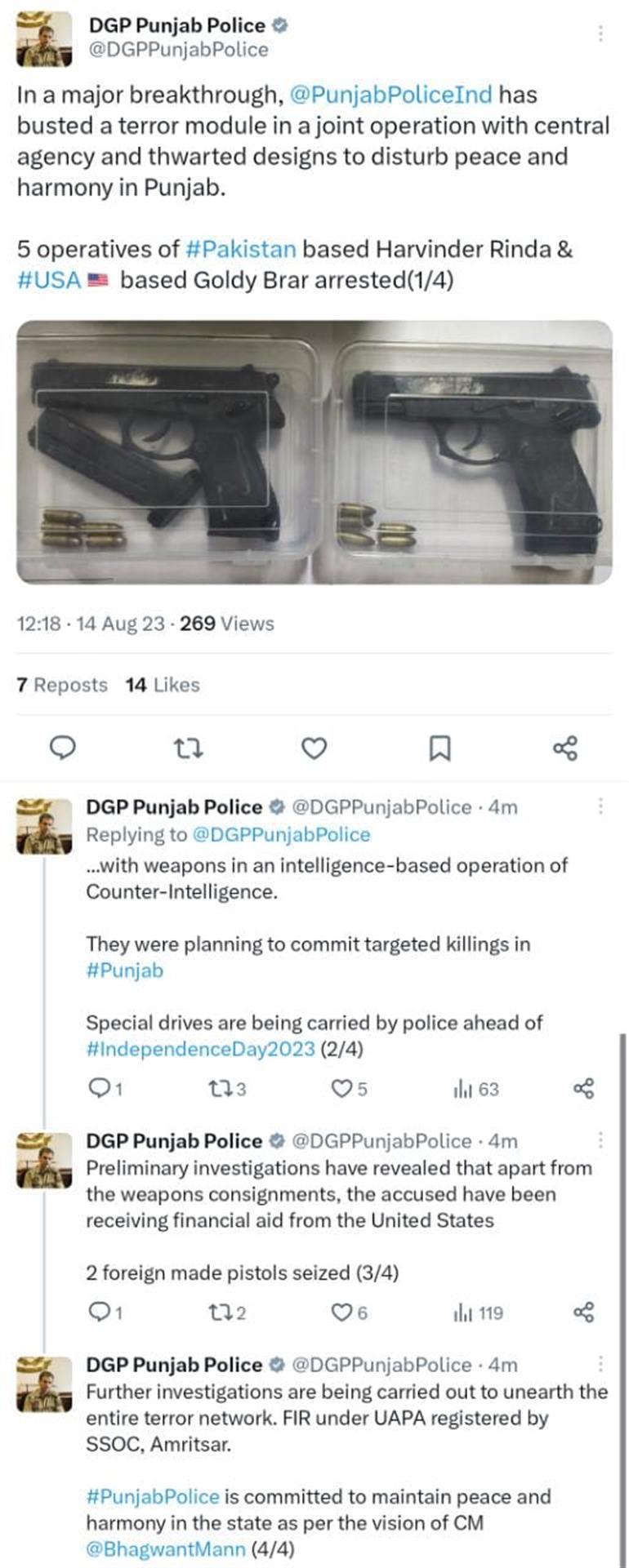Open the #IndependenceDay2023 hashtag
This screenshot has height=1568, width=629.
coord(200,1049)
